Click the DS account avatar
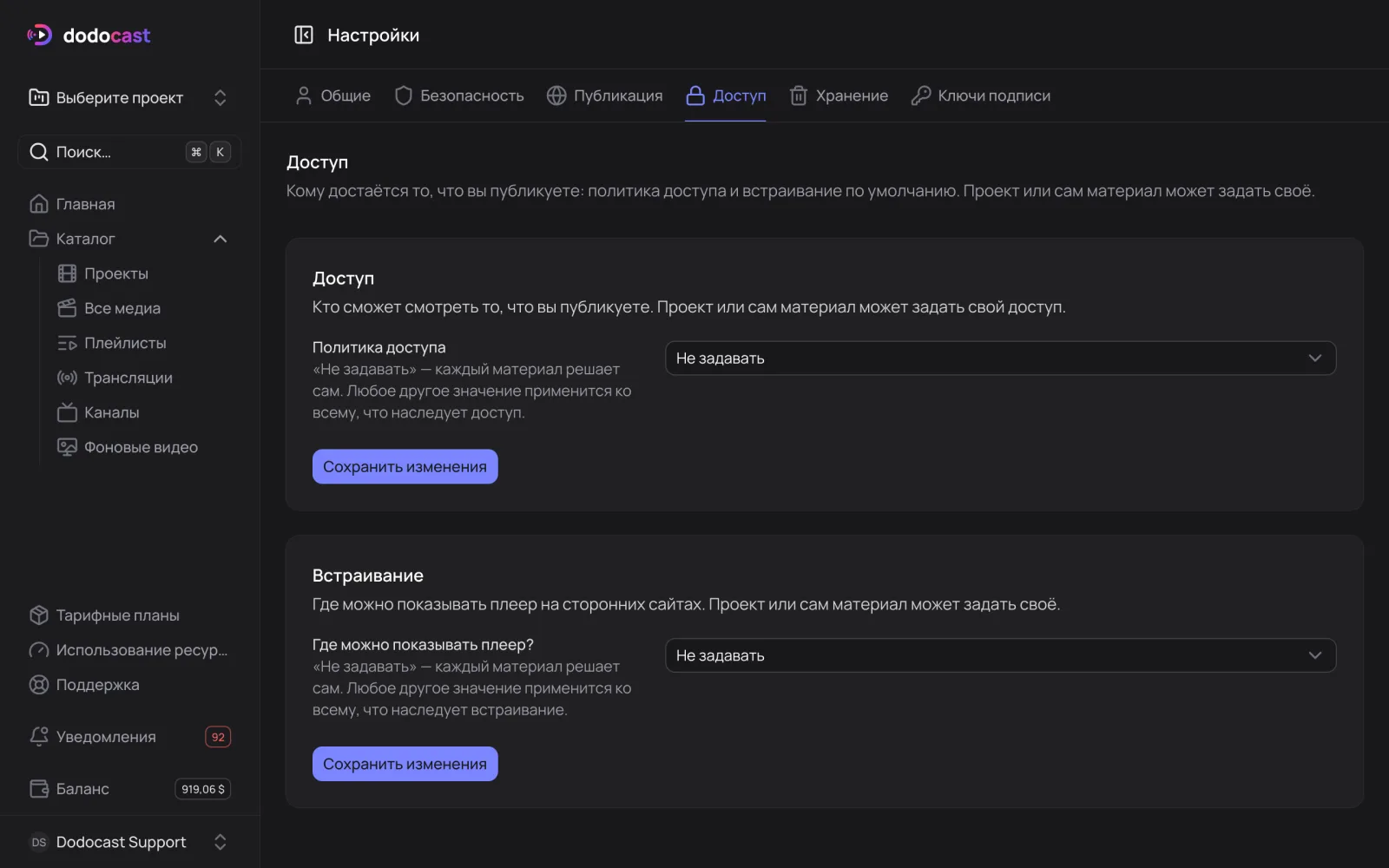Viewport: 1389px width, 868px height. [39, 842]
